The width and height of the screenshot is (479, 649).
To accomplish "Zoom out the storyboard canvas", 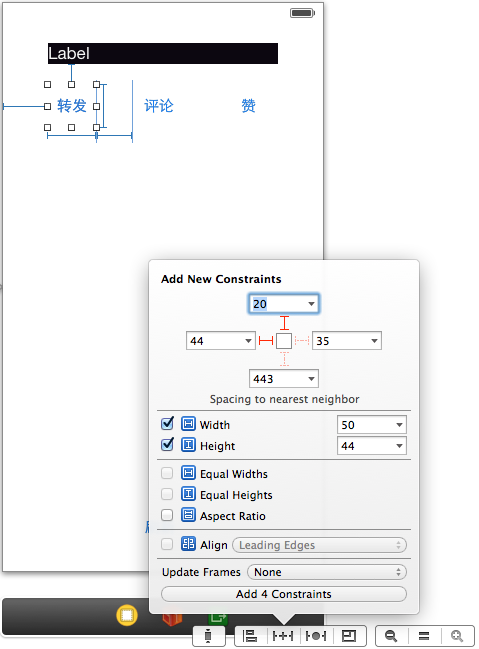I will pos(391,636).
